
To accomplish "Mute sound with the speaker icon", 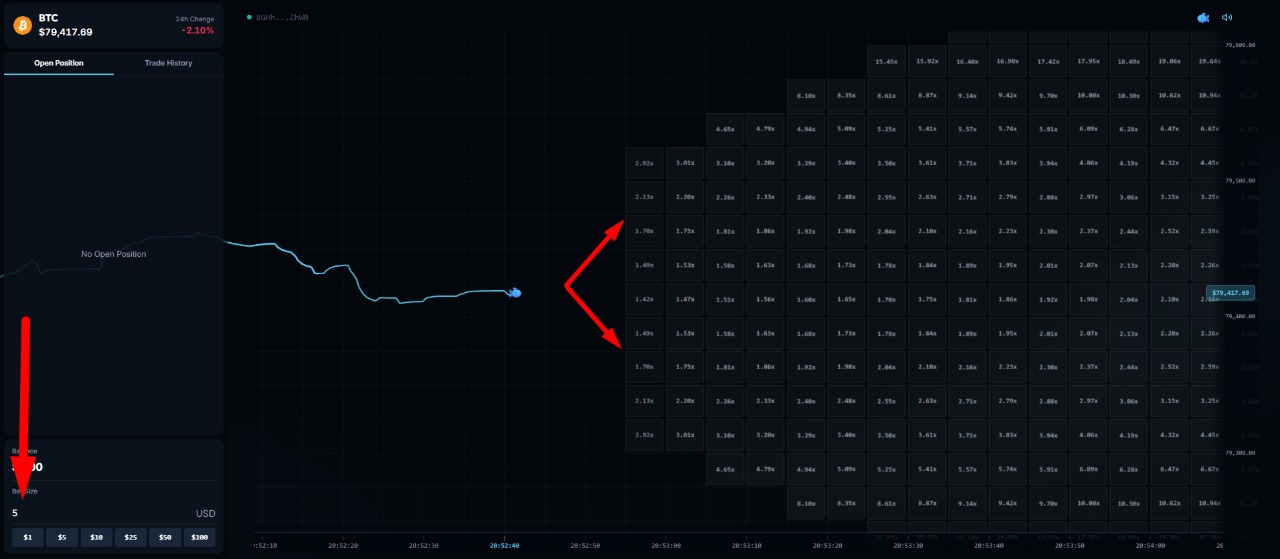I will click(x=1227, y=17).
